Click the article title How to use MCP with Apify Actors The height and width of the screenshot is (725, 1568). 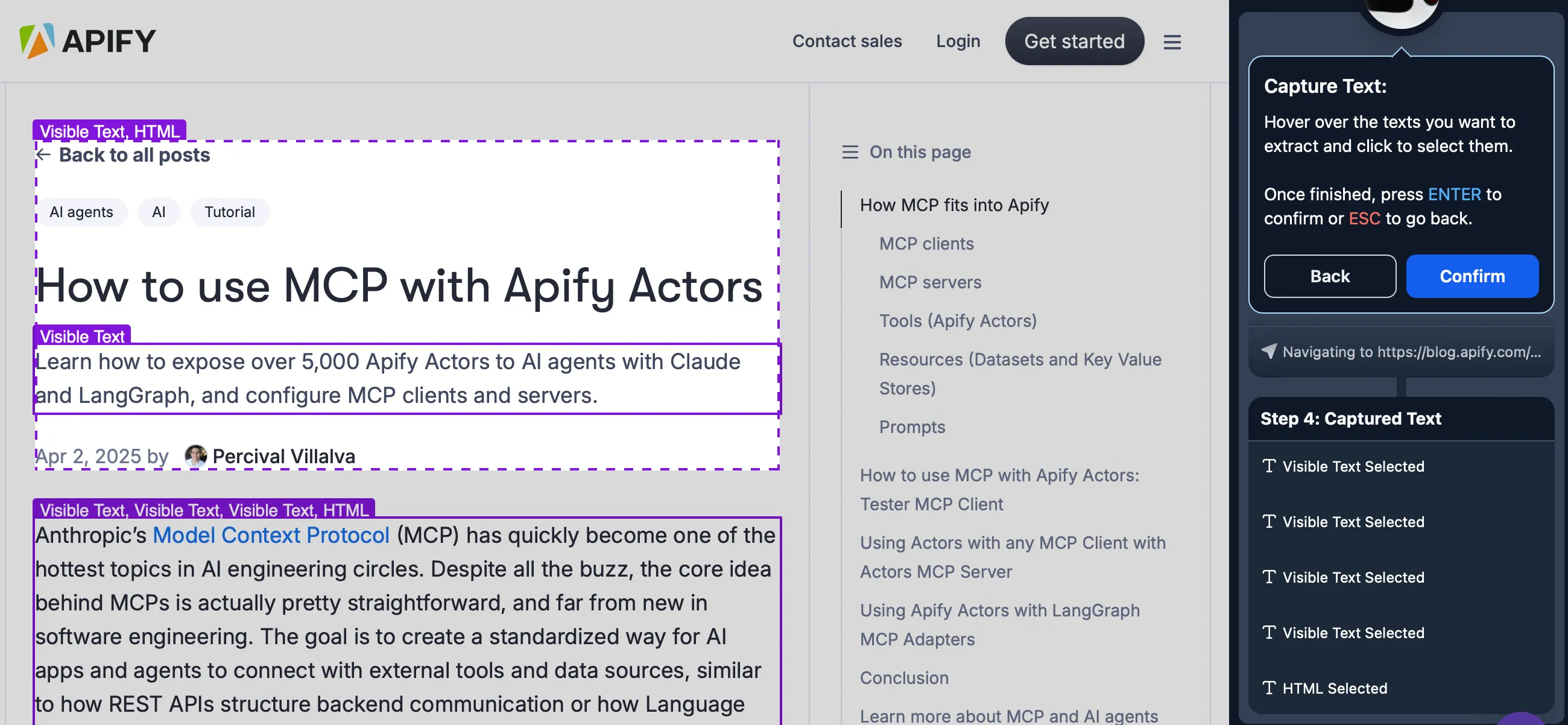[399, 286]
